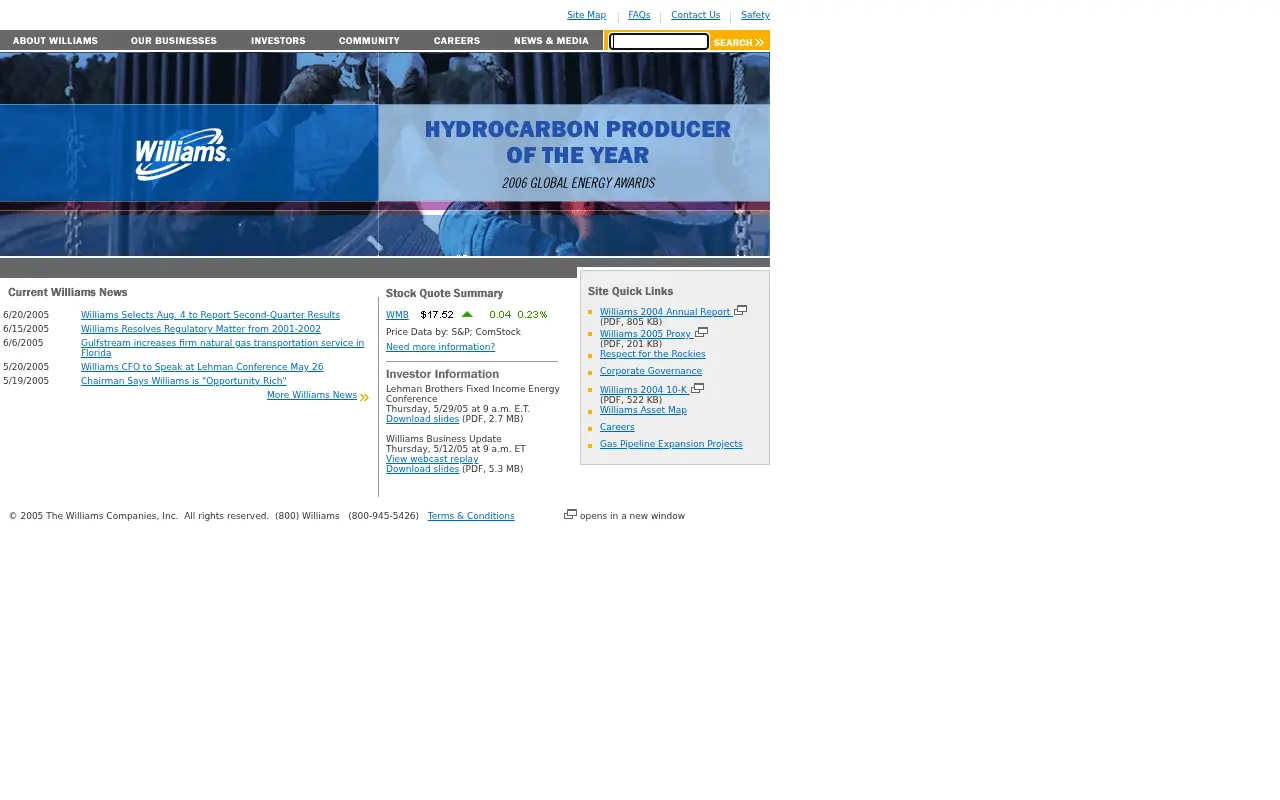Image resolution: width=1280 pixels, height=800 pixels.
Task: Open the Investors menu
Action: tap(278, 41)
